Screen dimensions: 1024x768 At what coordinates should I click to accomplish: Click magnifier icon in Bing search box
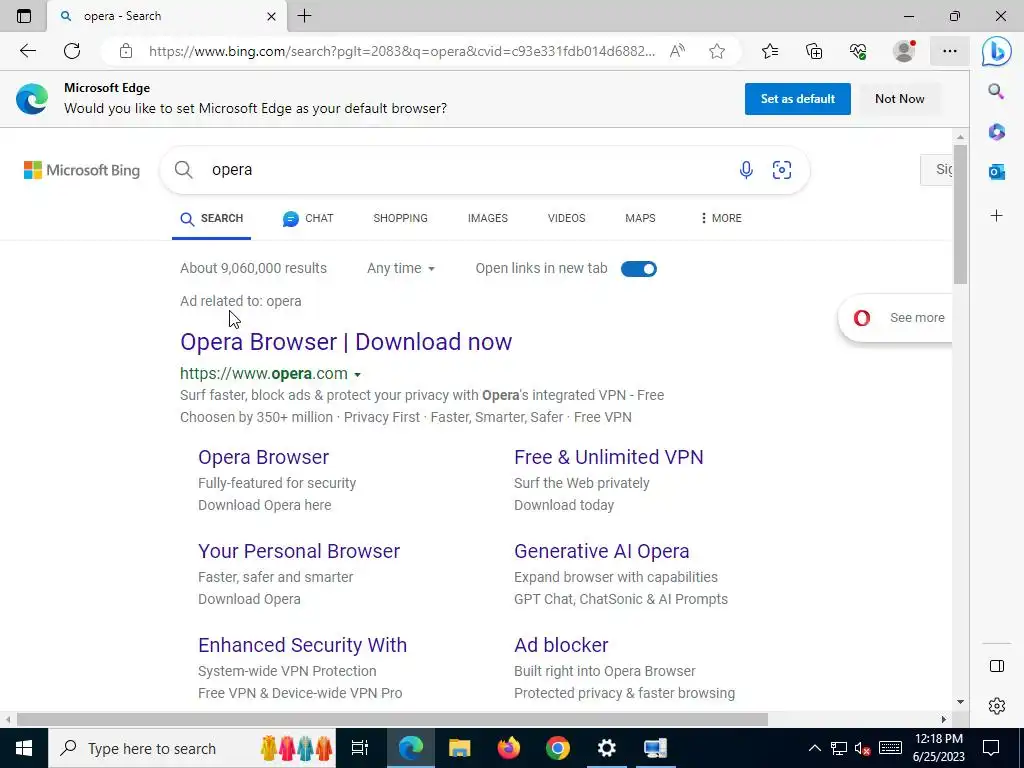[x=184, y=170]
